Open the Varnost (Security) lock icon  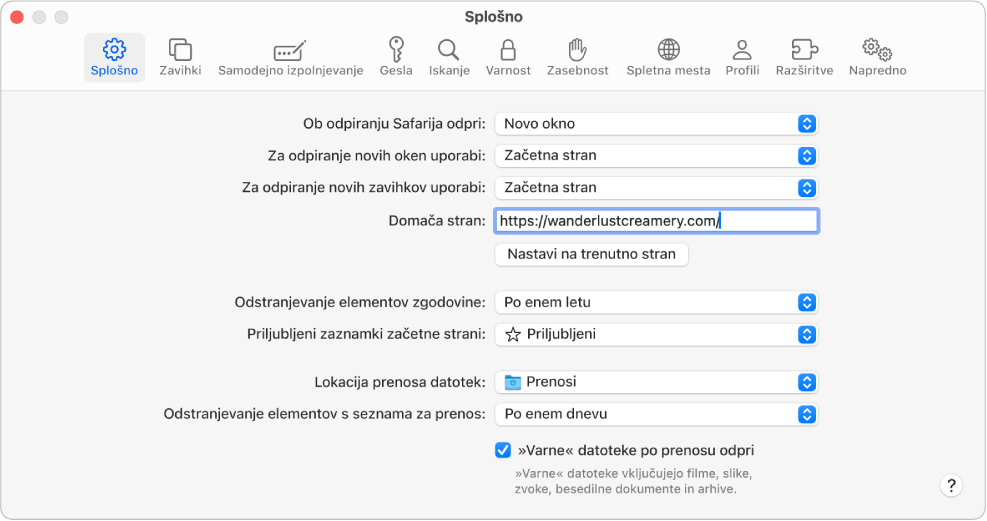[508, 57]
